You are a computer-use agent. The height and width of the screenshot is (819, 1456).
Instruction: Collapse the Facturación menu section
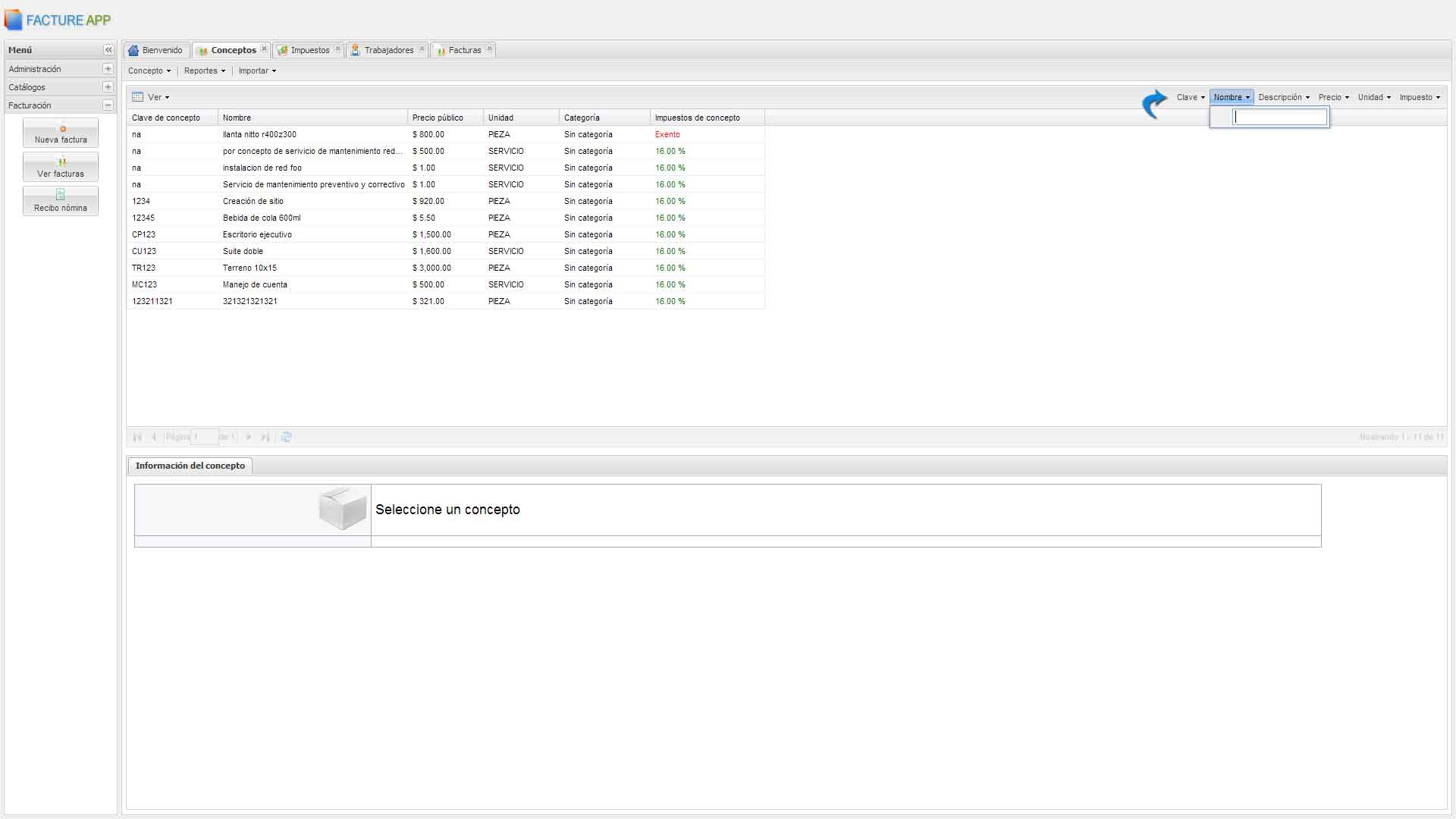point(108,105)
